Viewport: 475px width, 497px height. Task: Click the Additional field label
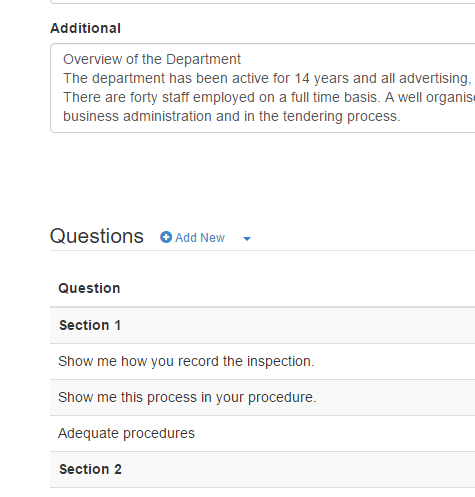[85, 28]
